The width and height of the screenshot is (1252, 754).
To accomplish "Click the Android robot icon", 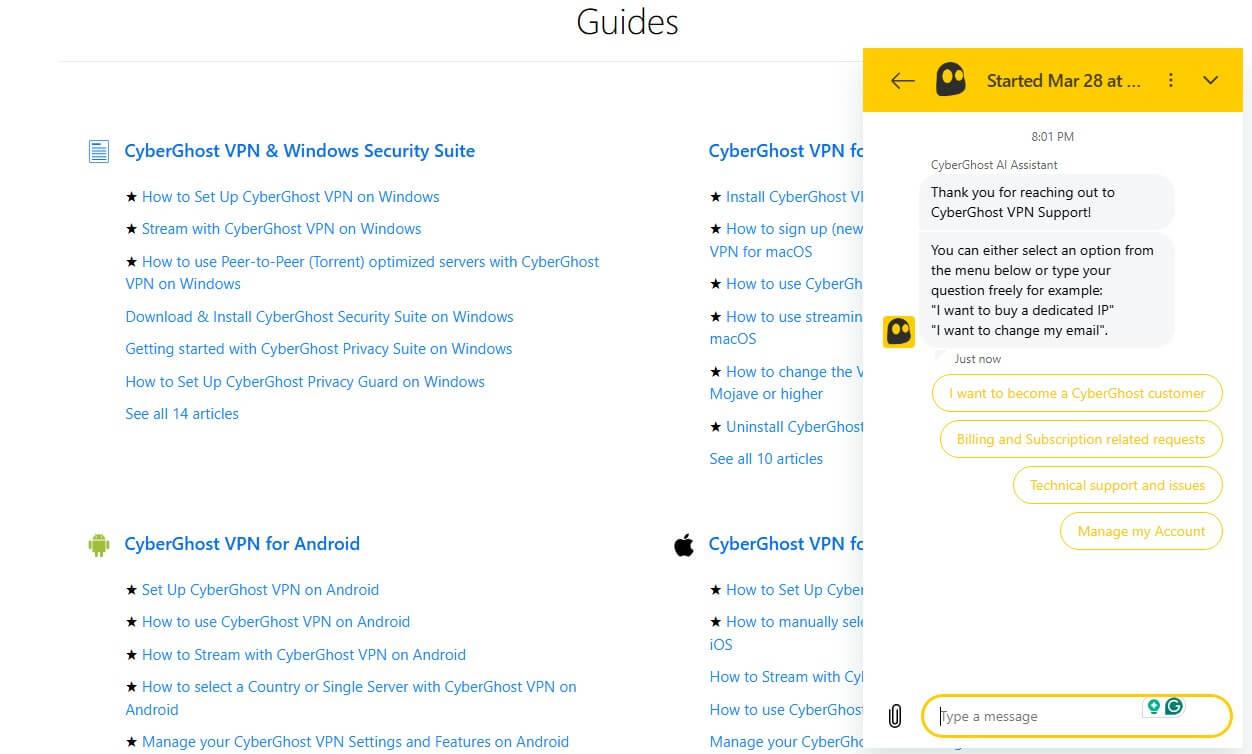I will point(98,545).
